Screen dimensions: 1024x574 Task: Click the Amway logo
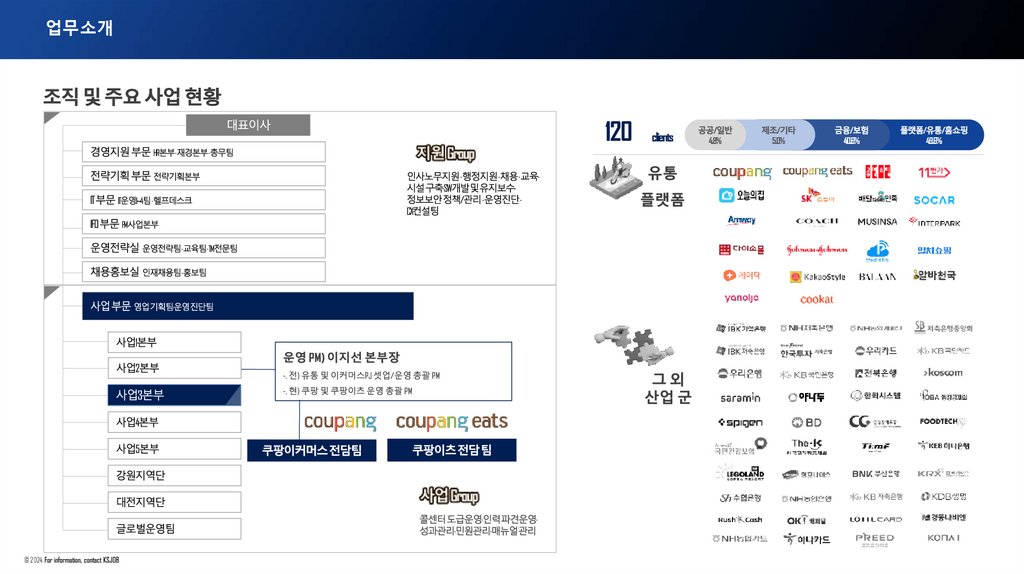coord(741,221)
